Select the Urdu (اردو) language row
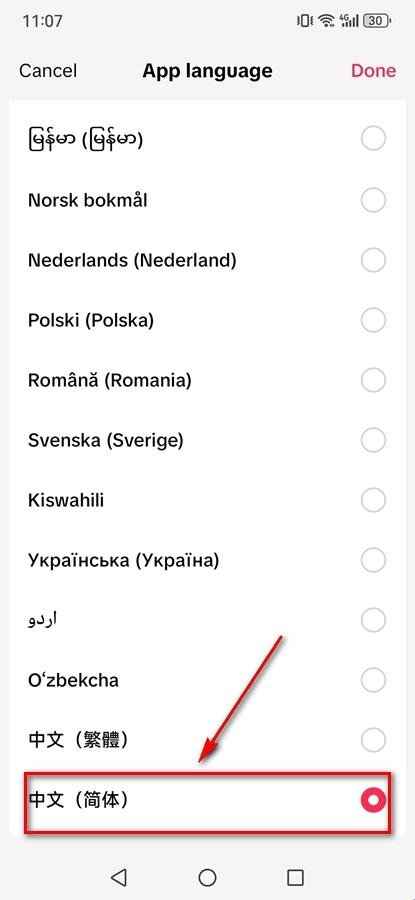The width and height of the screenshot is (415, 900). coord(207,620)
